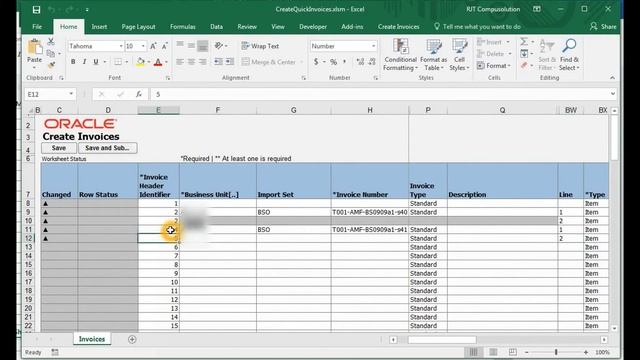Image resolution: width=640 pixels, height=360 pixels.
Task: Click the Paste clipboard icon
Action: pos(35,47)
